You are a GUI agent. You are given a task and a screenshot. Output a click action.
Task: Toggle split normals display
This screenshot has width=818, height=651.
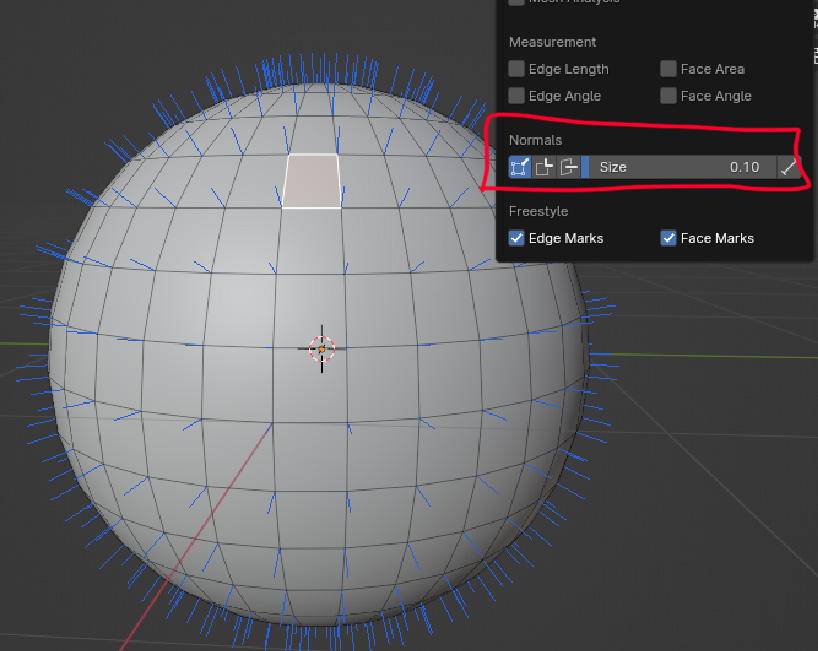(544, 167)
